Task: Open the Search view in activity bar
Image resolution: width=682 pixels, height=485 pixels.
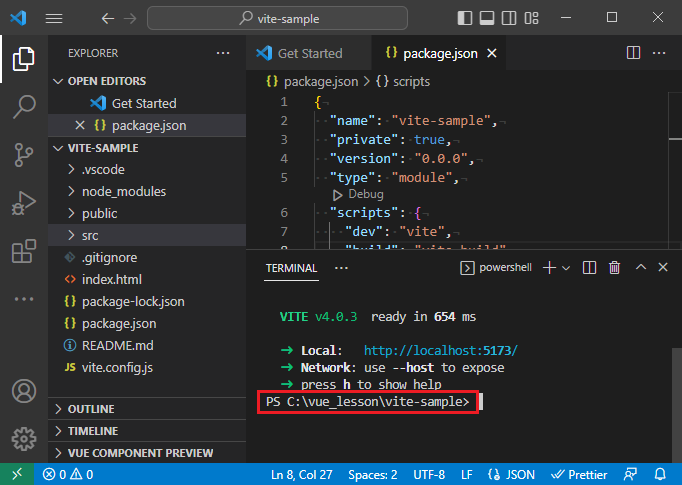Action: pyautogui.click(x=24, y=107)
